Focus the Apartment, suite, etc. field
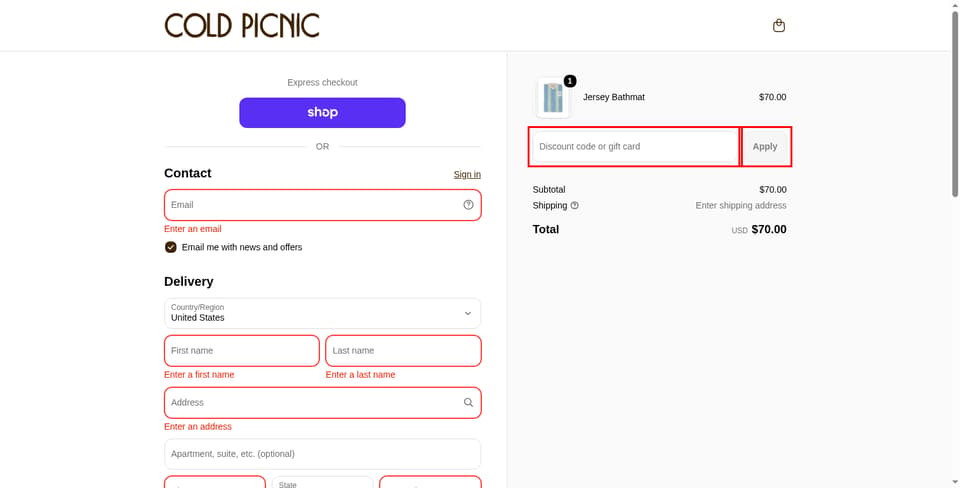Image resolution: width=960 pixels, height=488 pixels. [x=323, y=454]
